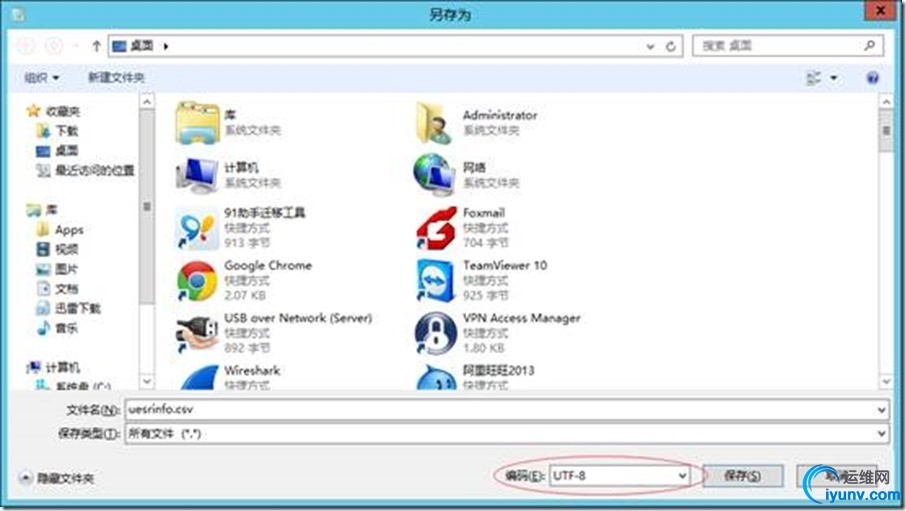Viewport: 906px width, 511px height.
Task: Select USB over Network (Server) shortcut icon
Action: tap(196, 334)
